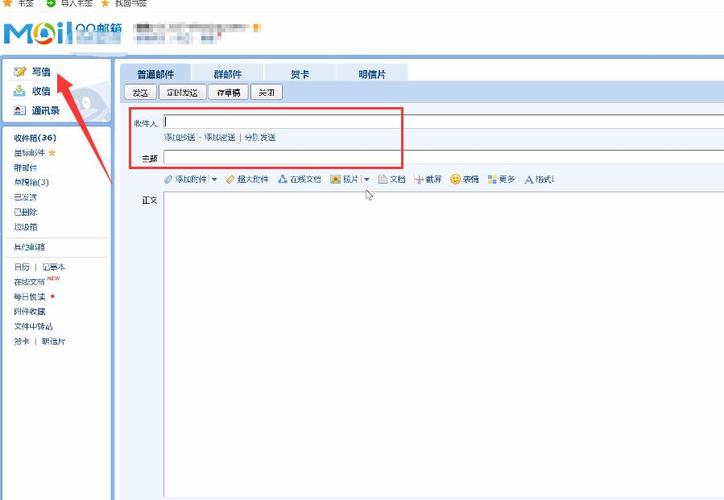Click inside the 正文 message body area
Viewport: 724px width, 500px height.
tap(444, 344)
